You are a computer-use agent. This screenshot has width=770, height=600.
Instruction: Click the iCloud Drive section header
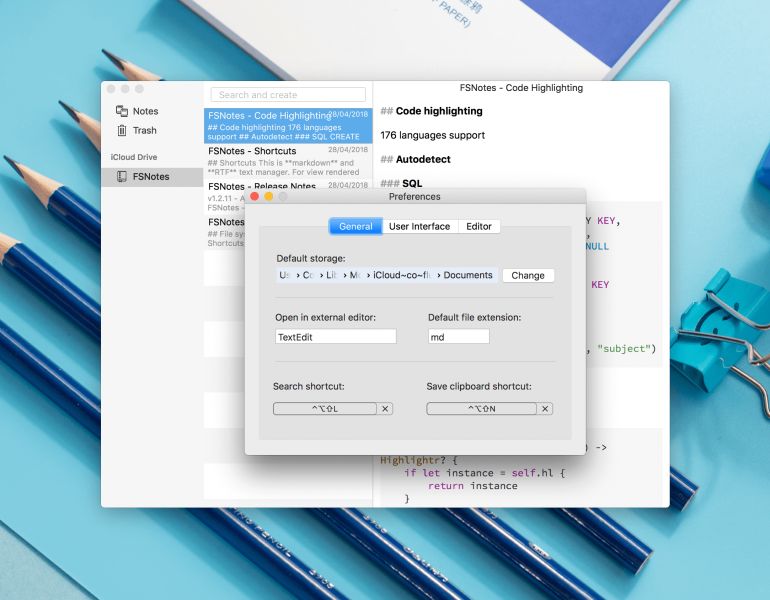click(134, 157)
